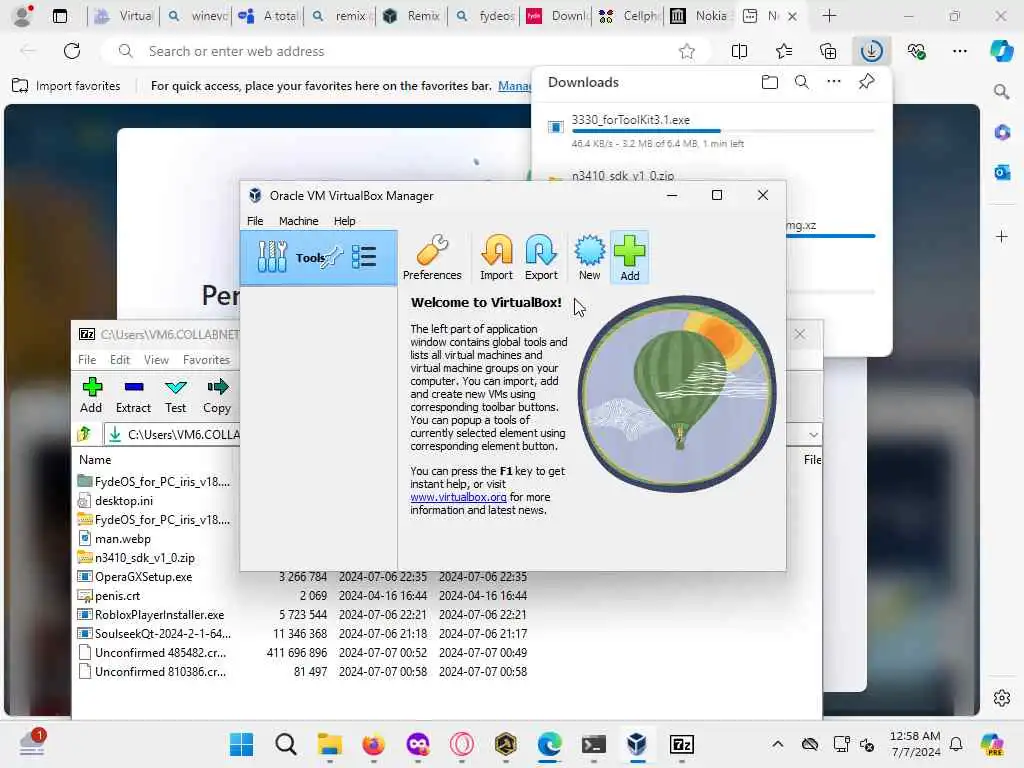Select the Tools item in VirtualBox sidebar
The height and width of the screenshot is (768, 1024).
318,257
